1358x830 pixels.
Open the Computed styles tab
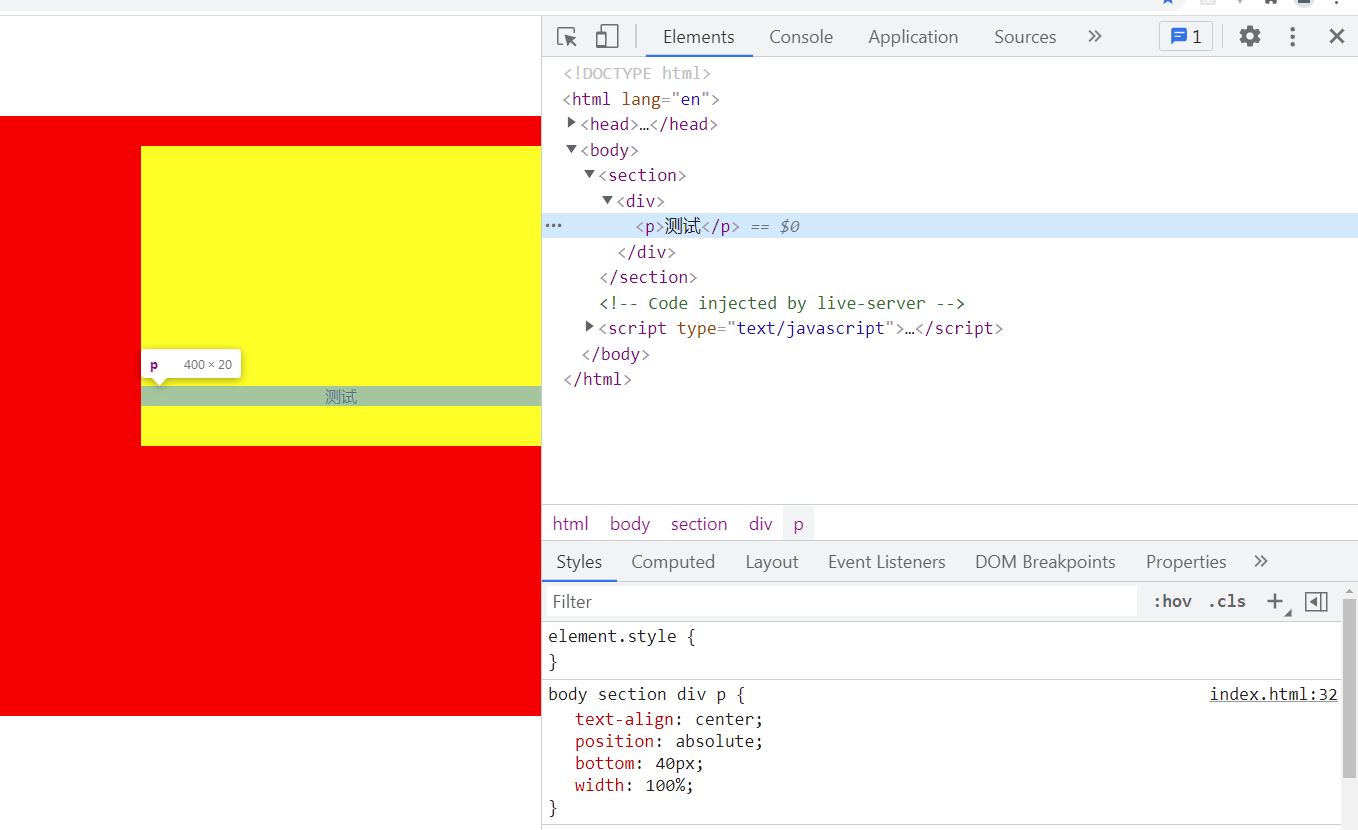coord(672,562)
